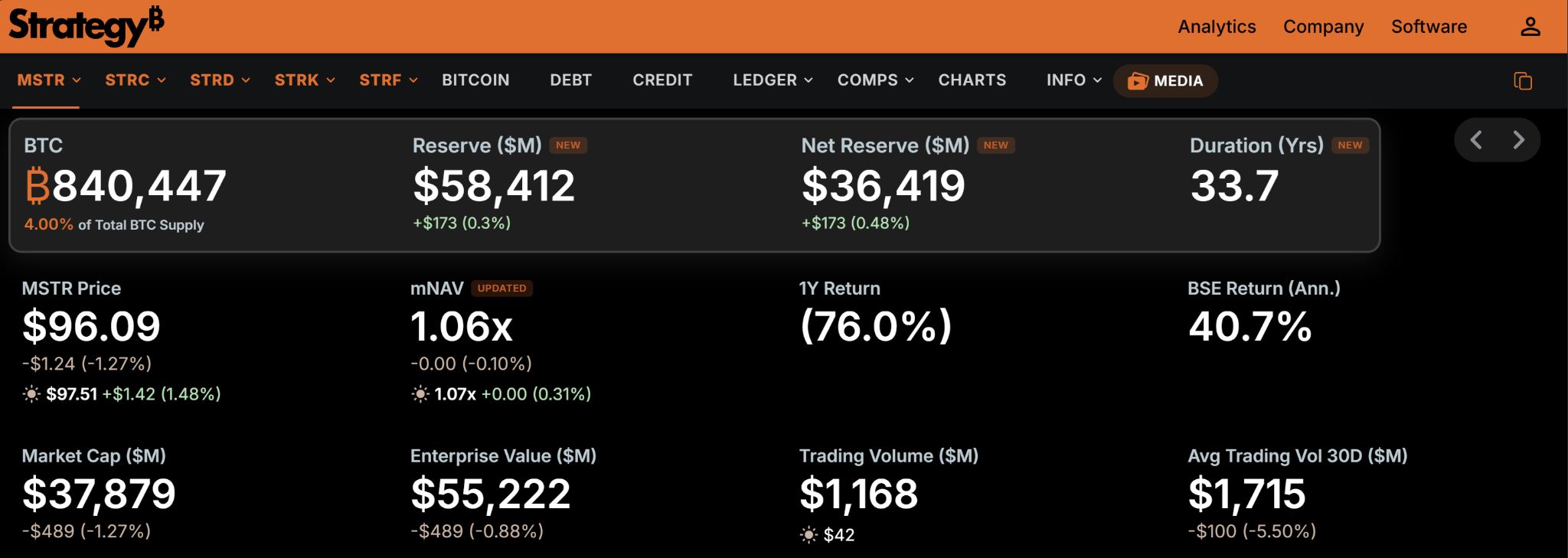Click the video icon on MEDIA button
This screenshot has width=1568, height=558.
click(x=1138, y=80)
